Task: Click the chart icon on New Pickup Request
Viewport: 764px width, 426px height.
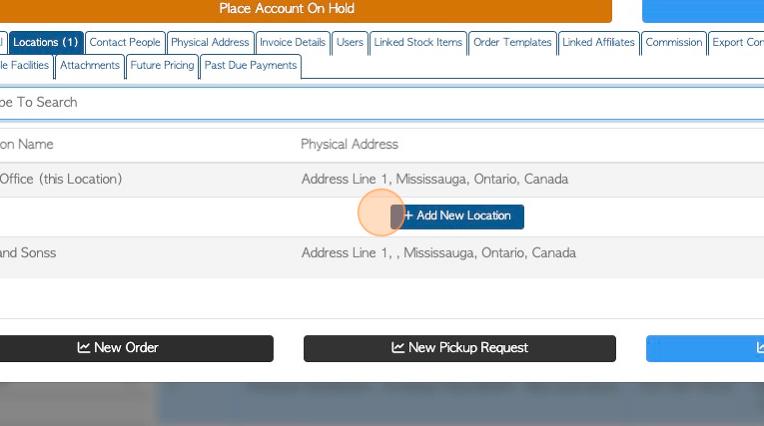Action: pyautogui.click(x=398, y=348)
